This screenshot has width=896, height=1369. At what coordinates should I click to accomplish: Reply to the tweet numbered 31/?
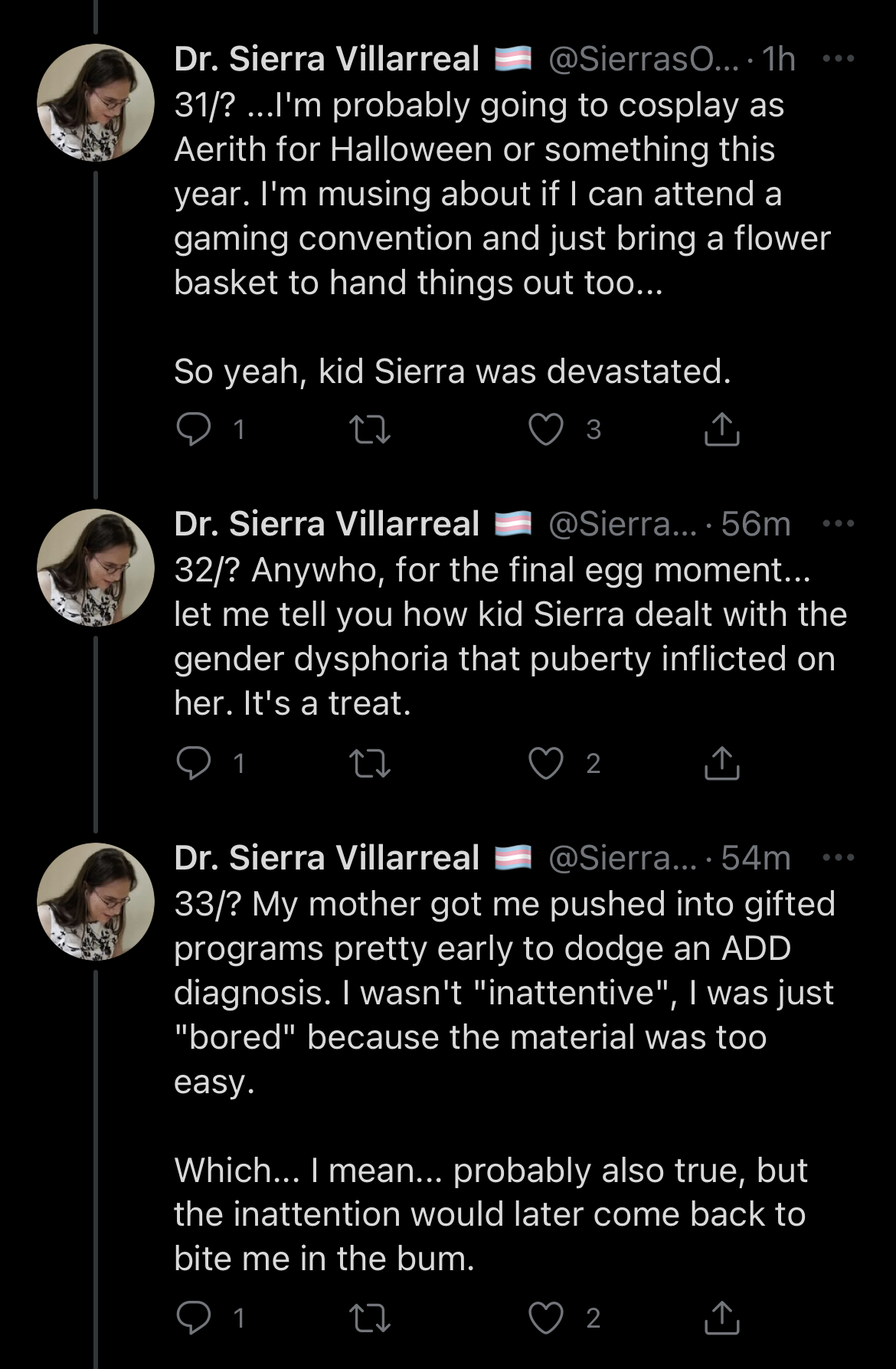pyautogui.click(x=193, y=429)
